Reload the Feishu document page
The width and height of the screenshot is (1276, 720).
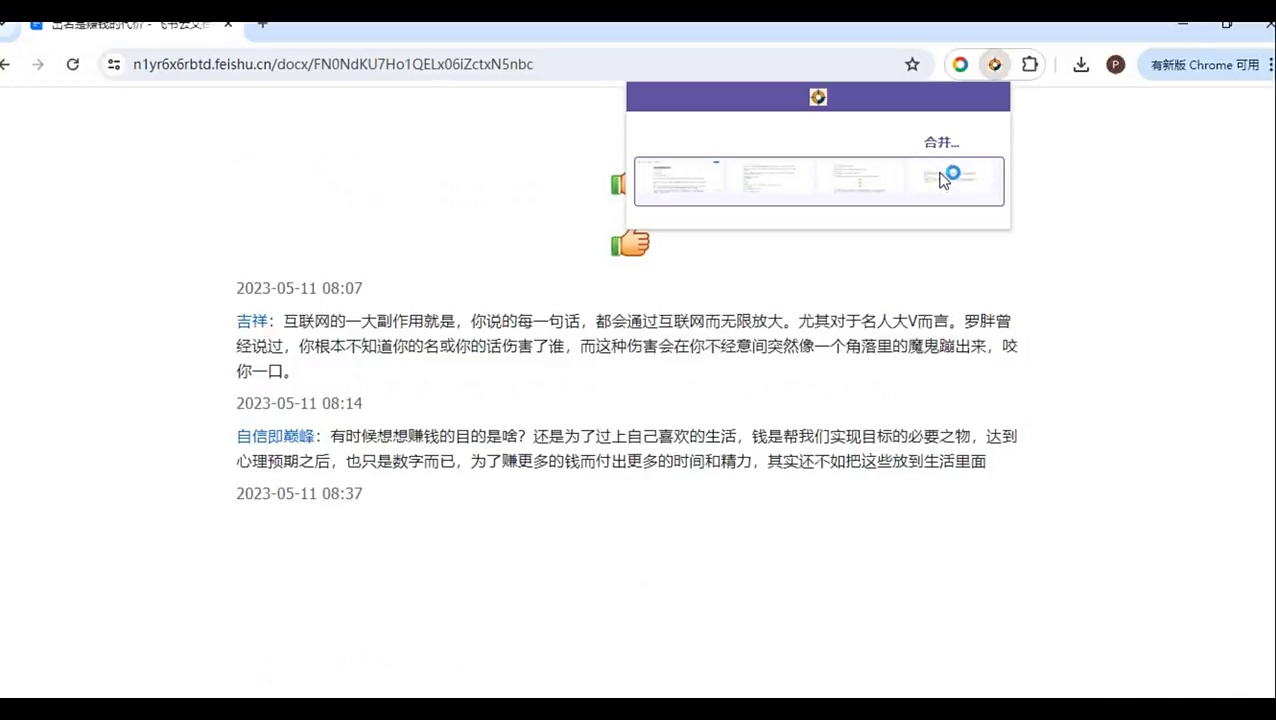(x=73, y=64)
